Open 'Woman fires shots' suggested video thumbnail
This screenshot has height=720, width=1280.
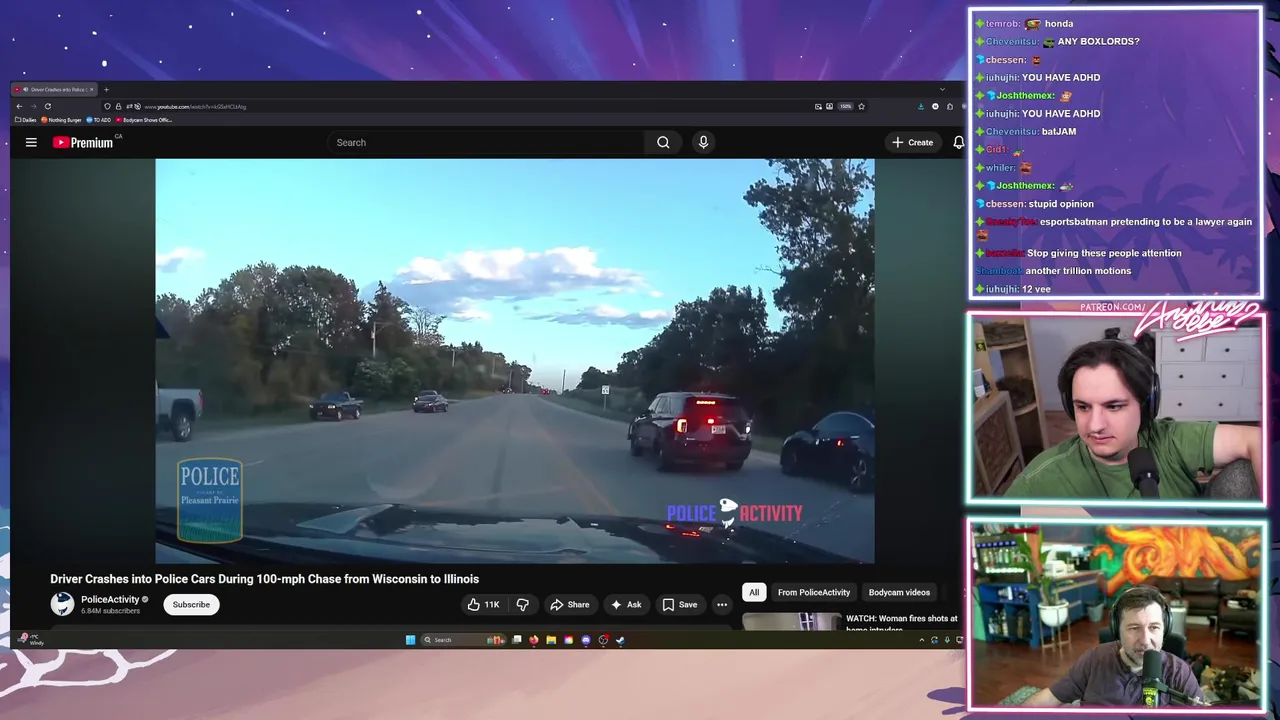(791, 622)
